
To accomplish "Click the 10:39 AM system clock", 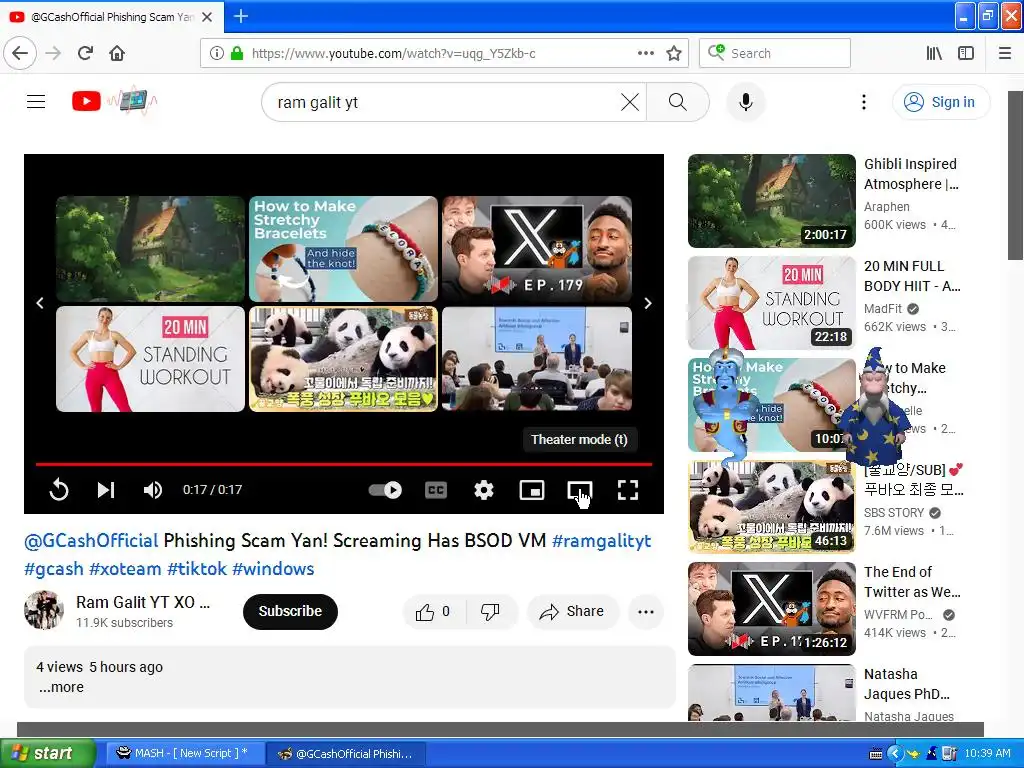I will (987, 754).
